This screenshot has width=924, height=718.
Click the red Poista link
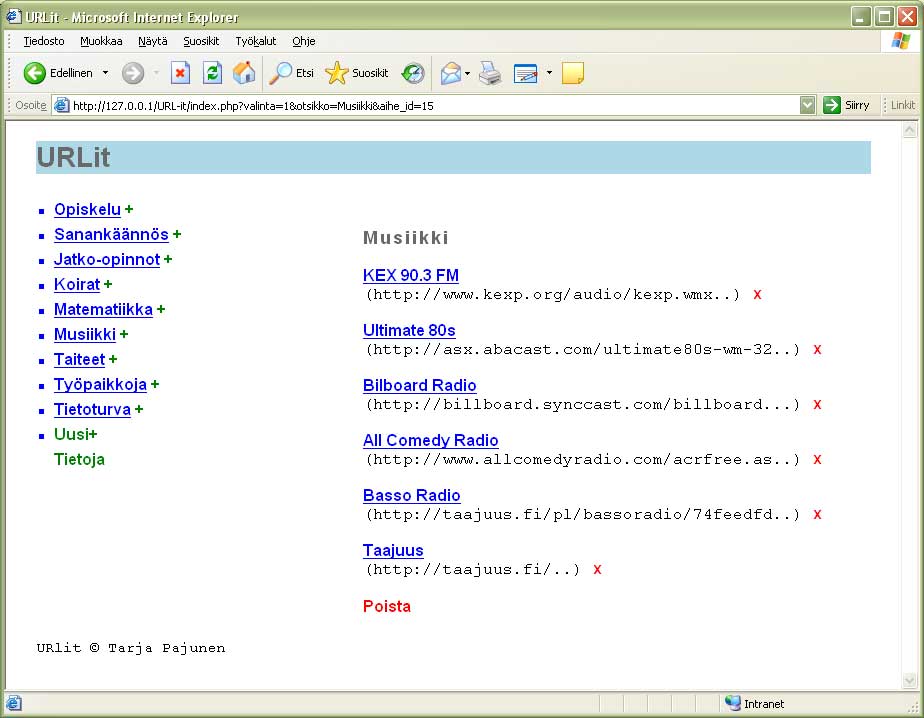[x=387, y=606]
